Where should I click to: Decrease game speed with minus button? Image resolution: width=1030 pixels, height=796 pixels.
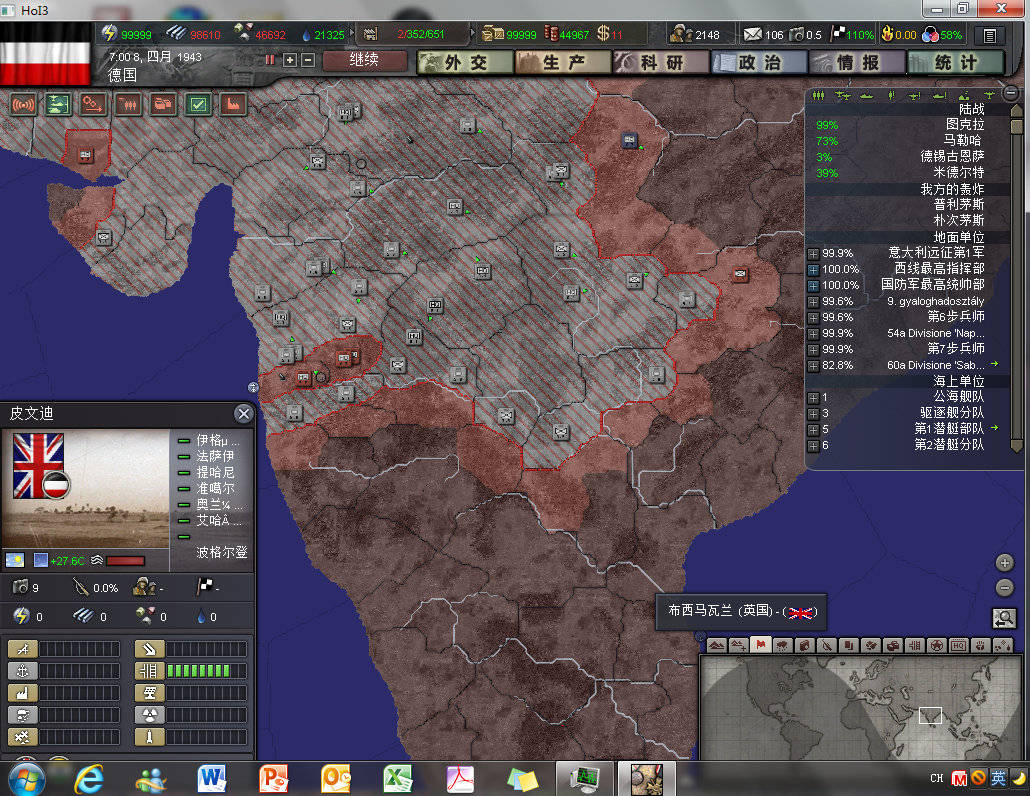click(307, 60)
